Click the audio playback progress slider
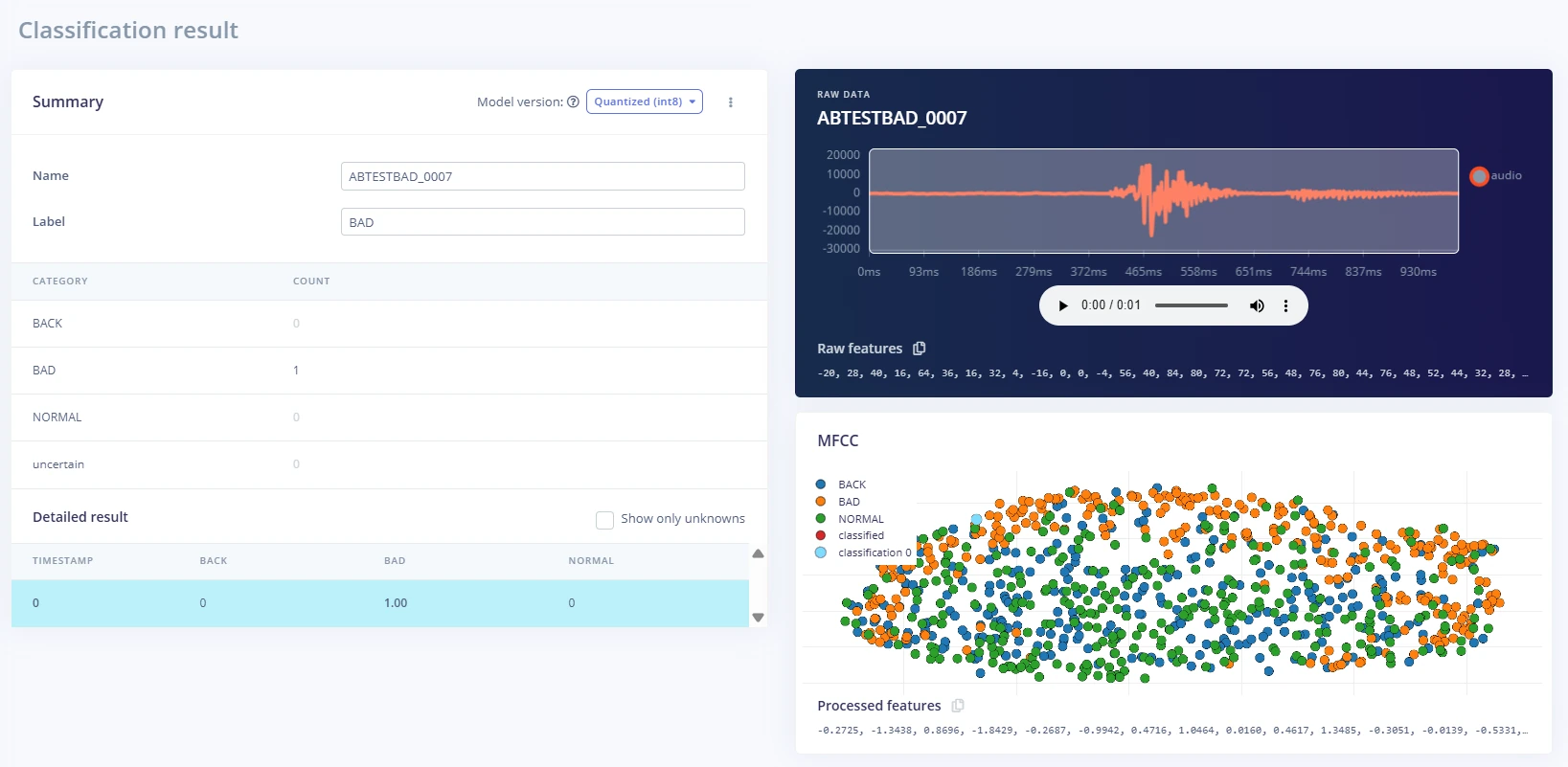Viewport: 1568px width, 767px height. [x=1192, y=305]
